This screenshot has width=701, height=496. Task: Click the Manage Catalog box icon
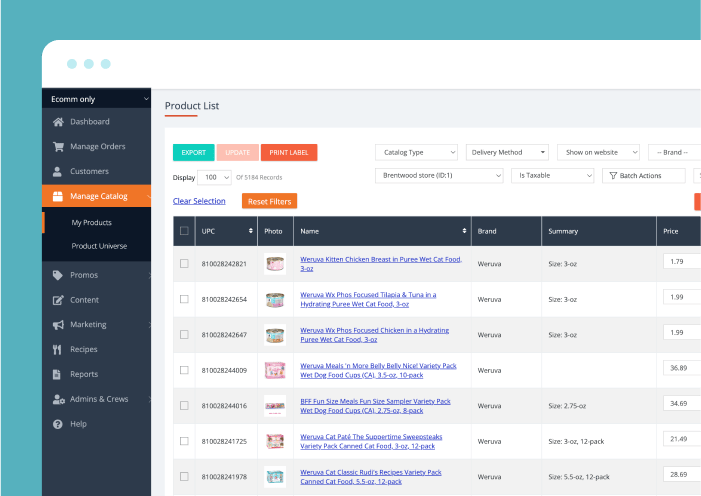58,196
